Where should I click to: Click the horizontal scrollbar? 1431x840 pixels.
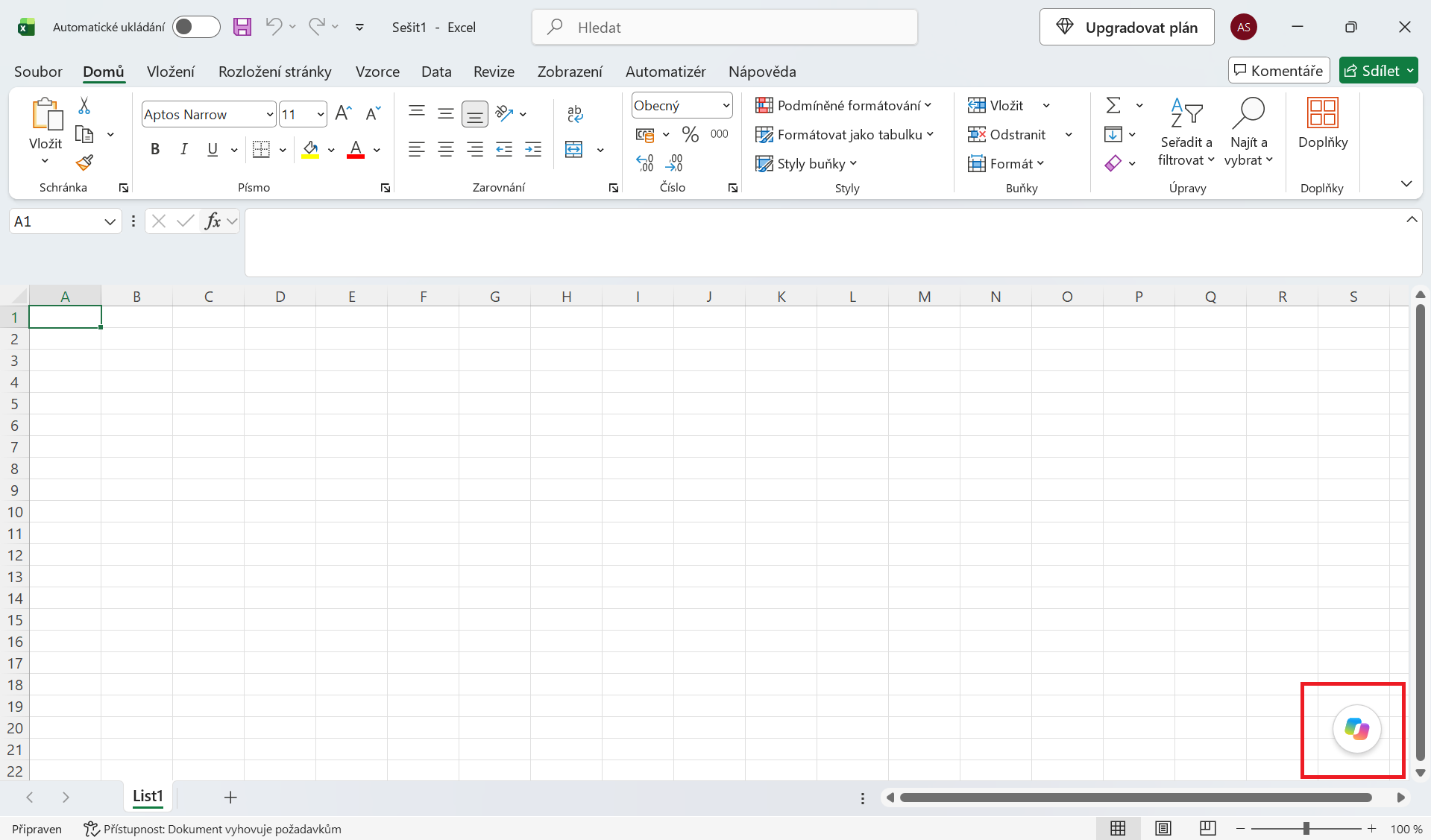point(1136,798)
